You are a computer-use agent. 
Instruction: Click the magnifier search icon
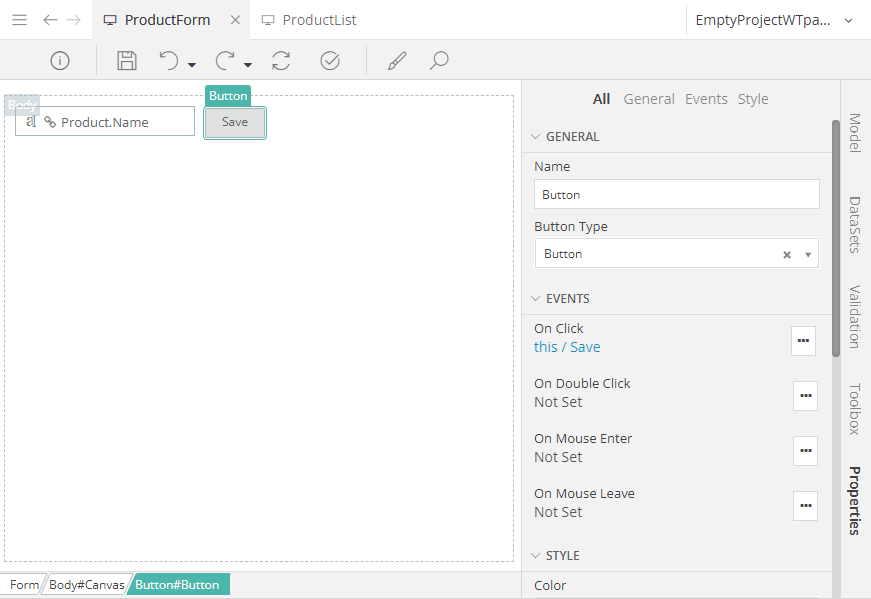click(438, 61)
